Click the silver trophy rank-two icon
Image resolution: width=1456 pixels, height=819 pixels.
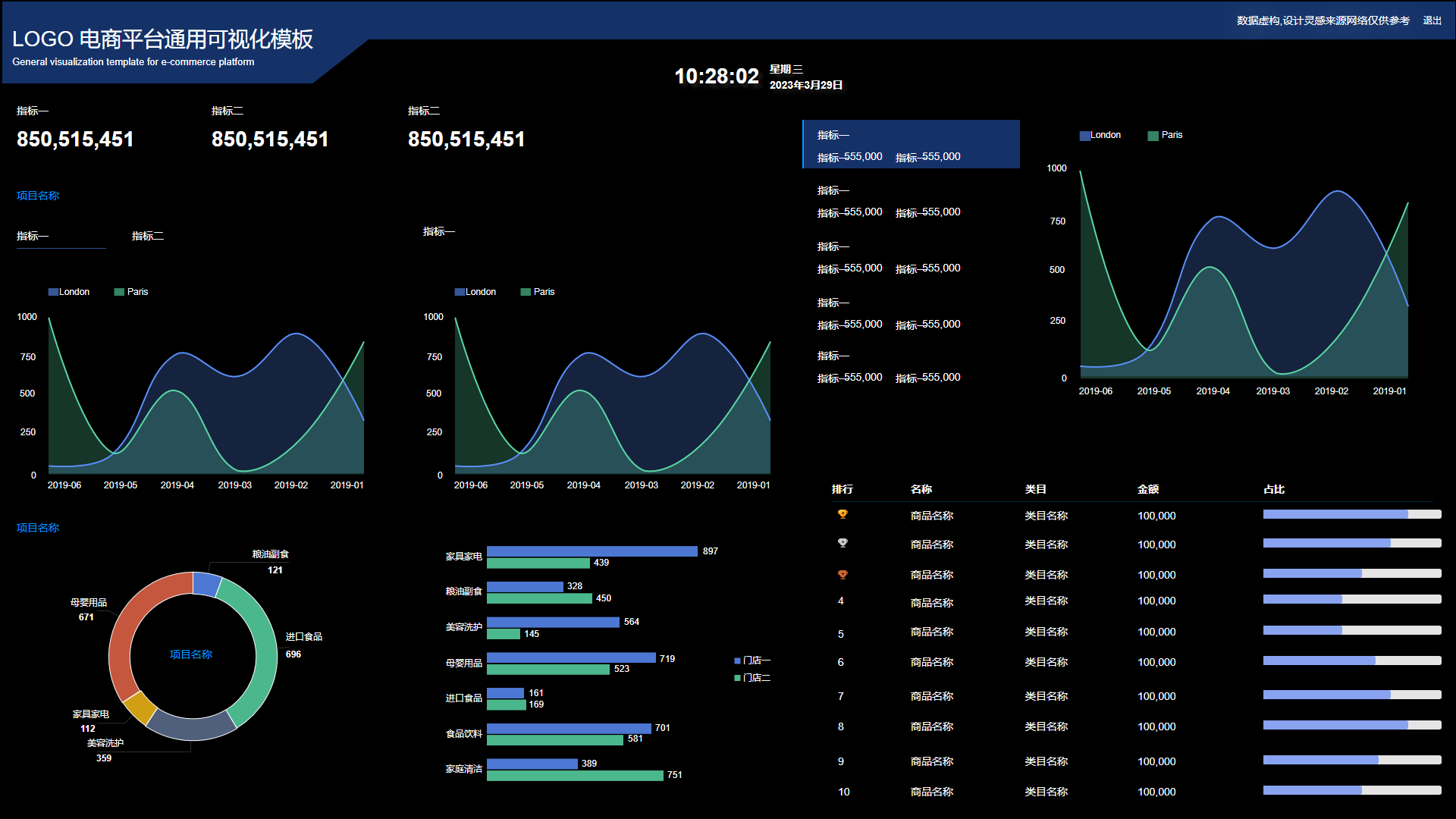point(842,543)
